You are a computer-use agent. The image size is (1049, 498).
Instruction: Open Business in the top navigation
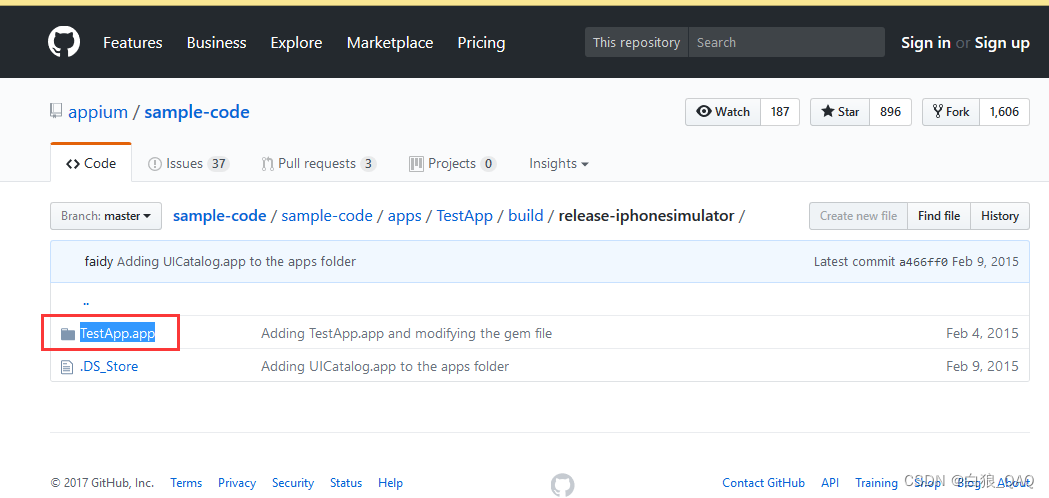[x=216, y=43]
